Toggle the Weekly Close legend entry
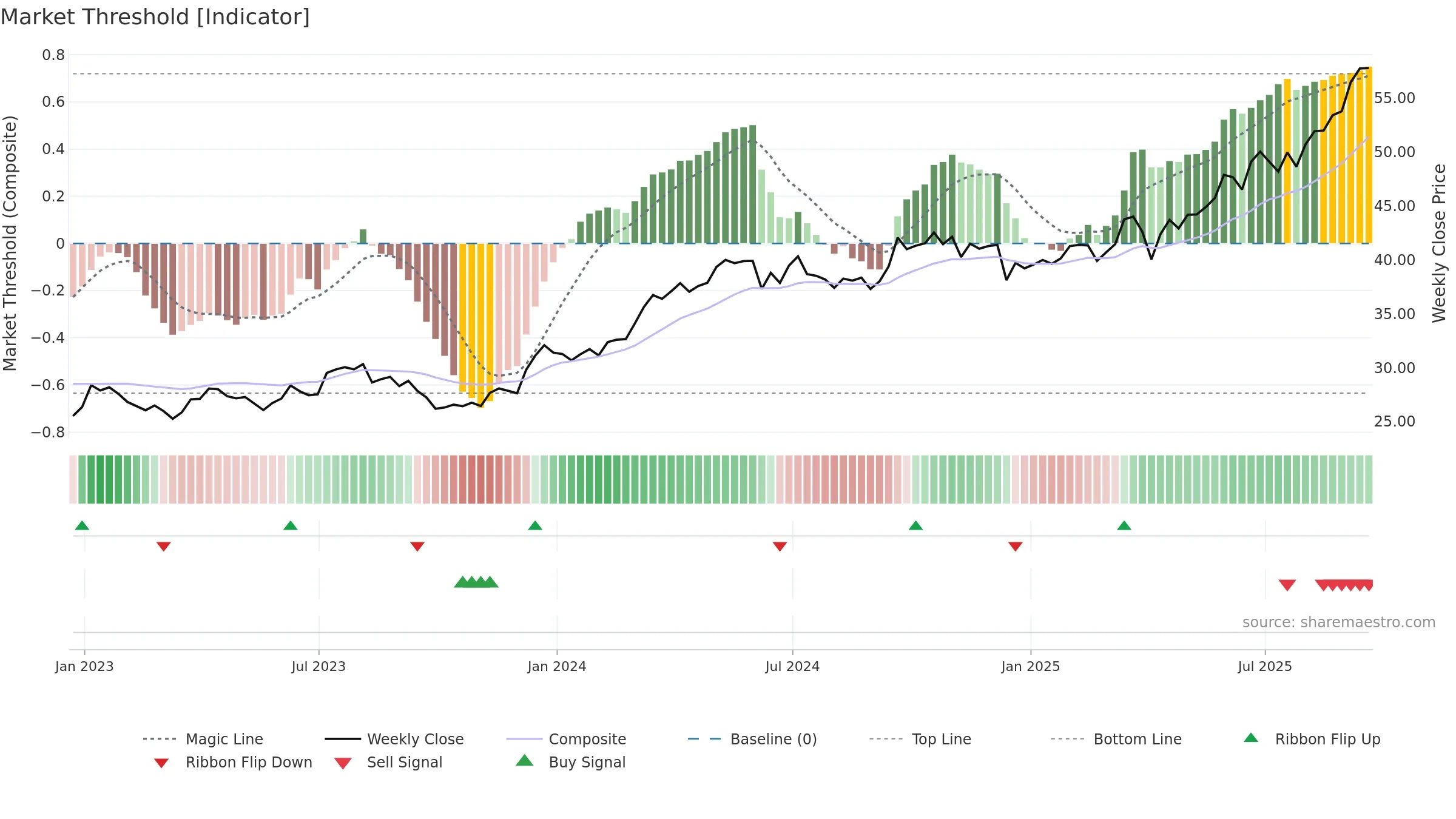Screen dimensions: 1456x819 (394, 739)
